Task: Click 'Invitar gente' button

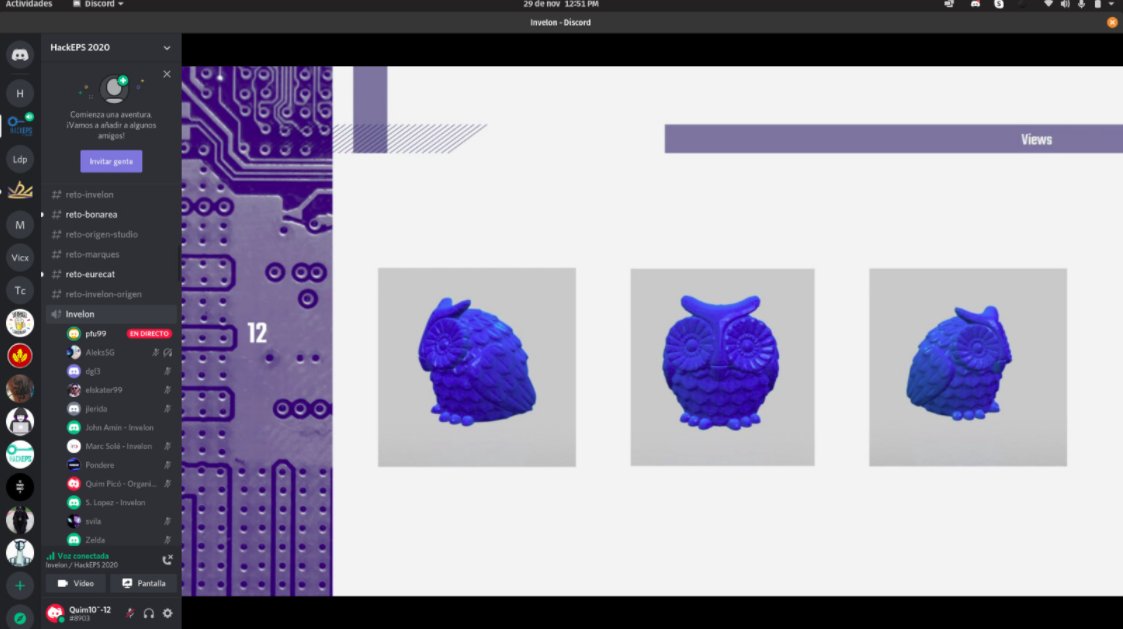Action: [x=111, y=161]
